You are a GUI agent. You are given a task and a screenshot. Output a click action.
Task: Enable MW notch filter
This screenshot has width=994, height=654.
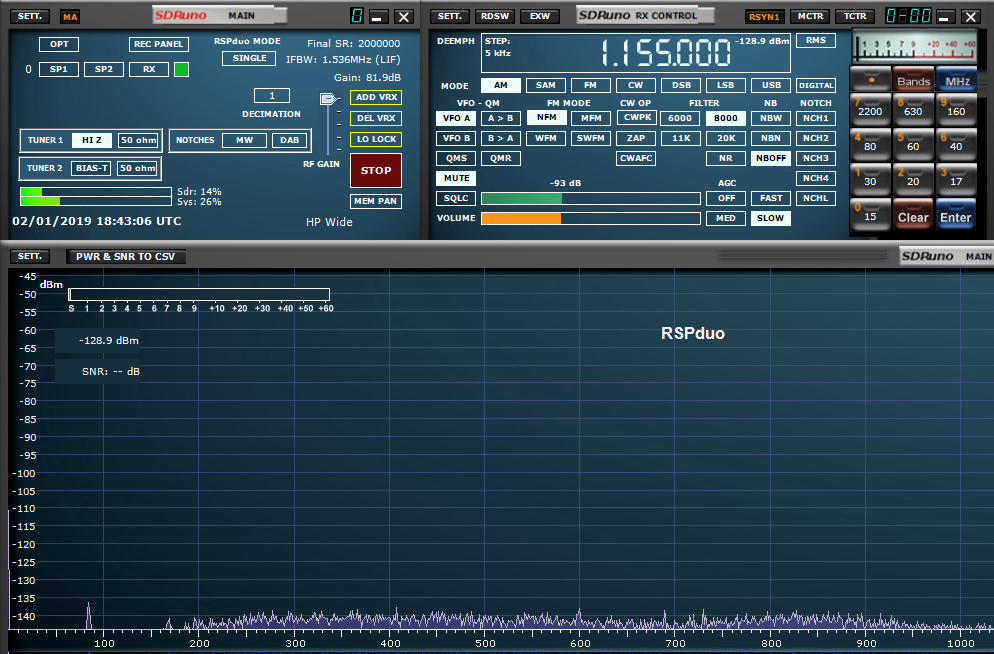pyautogui.click(x=245, y=140)
